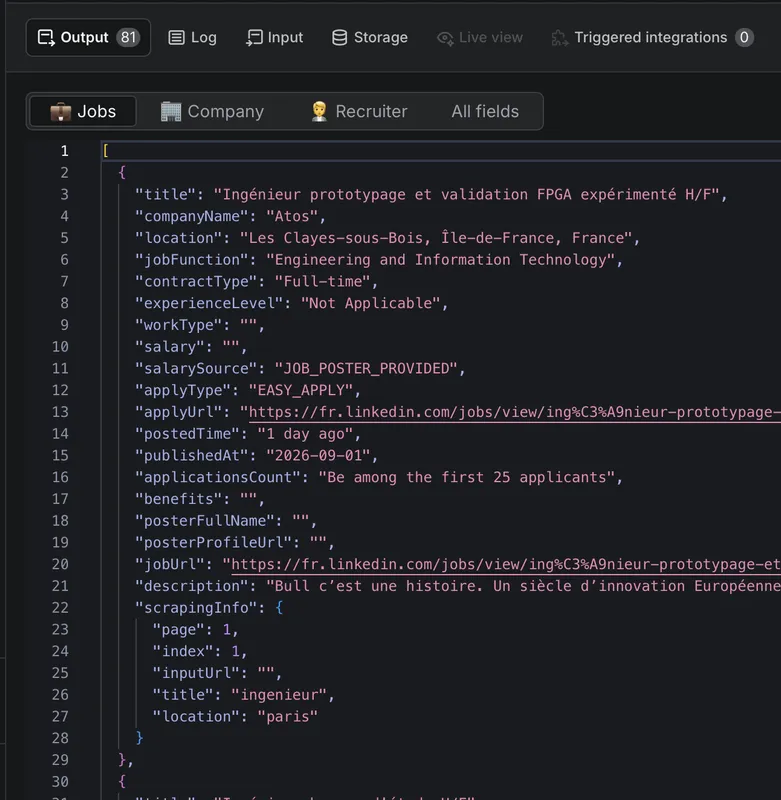Select the Recruiter view
The height and width of the screenshot is (800, 781).
[x=359, y=111]
